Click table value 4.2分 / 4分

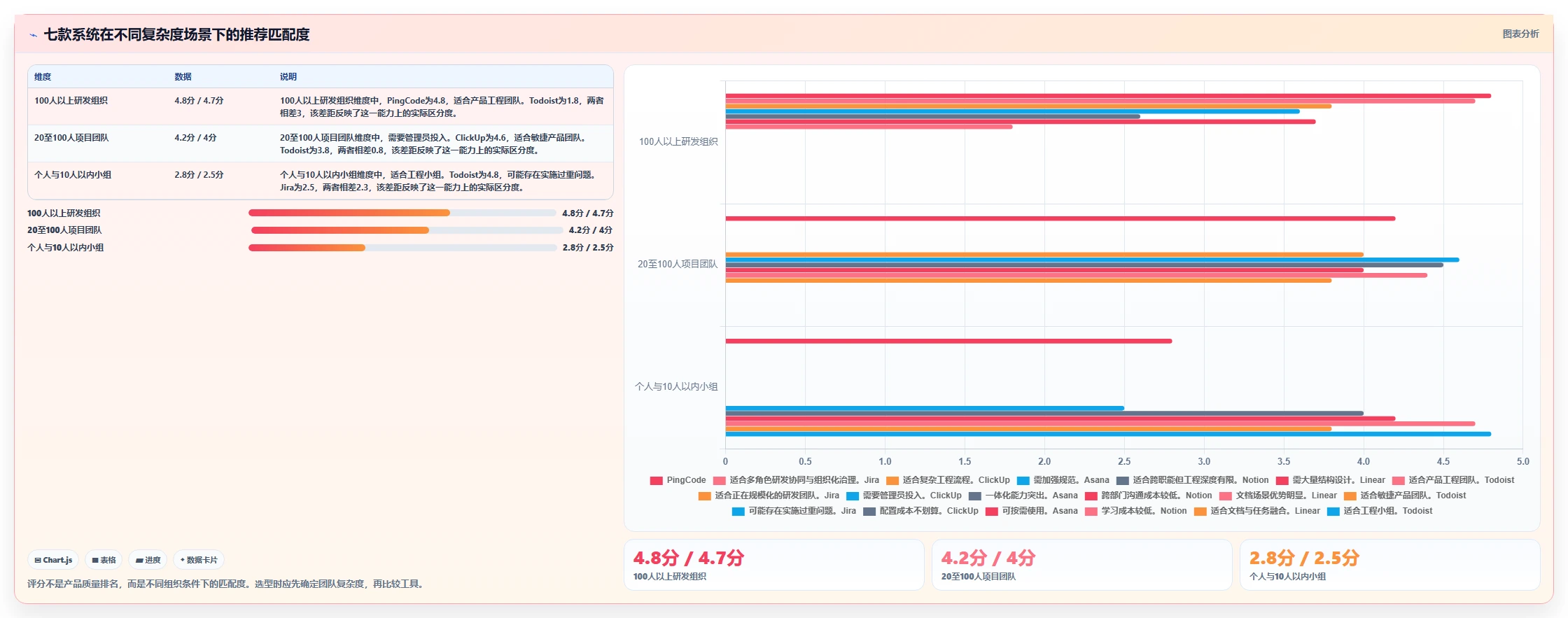(195, 138)
